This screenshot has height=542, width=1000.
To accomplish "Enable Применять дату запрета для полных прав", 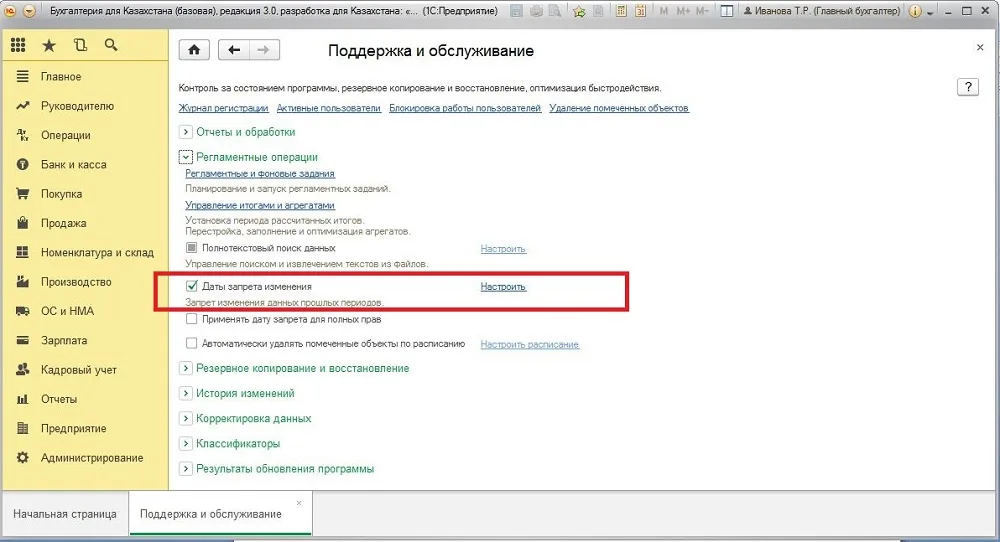I will click(x=191, y=319).
